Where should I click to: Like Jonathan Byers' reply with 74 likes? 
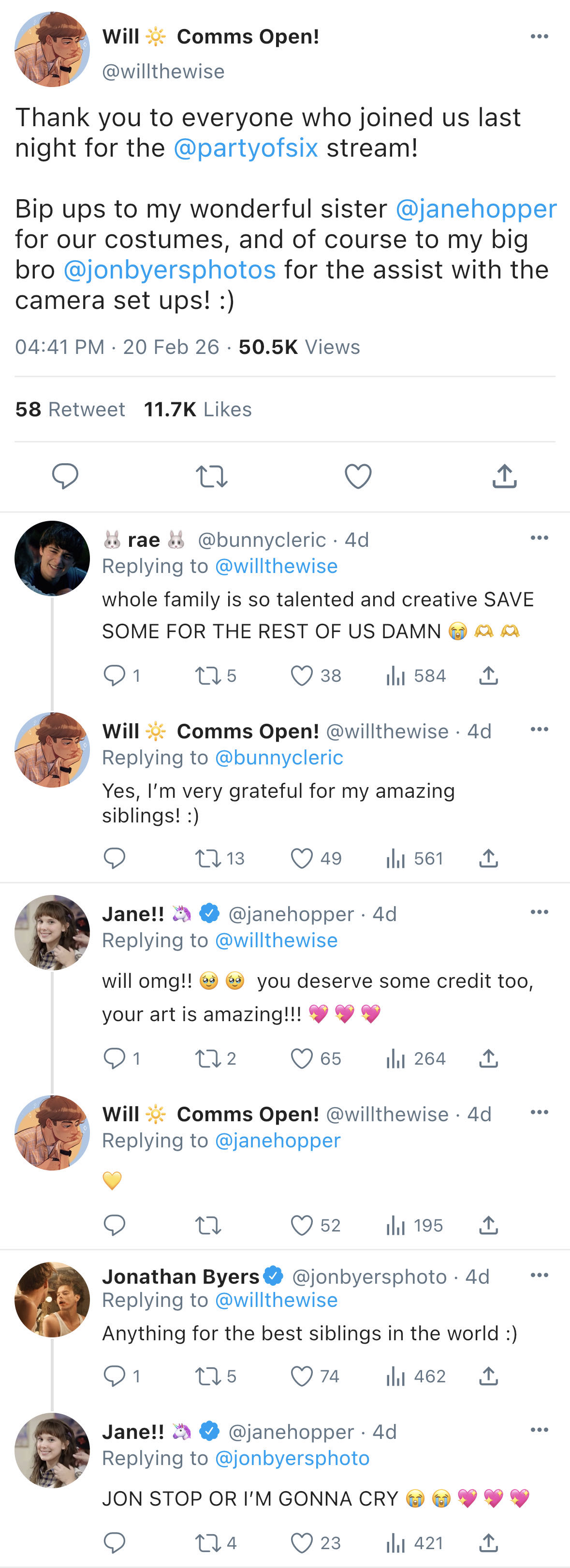(x=302, y=1376)
